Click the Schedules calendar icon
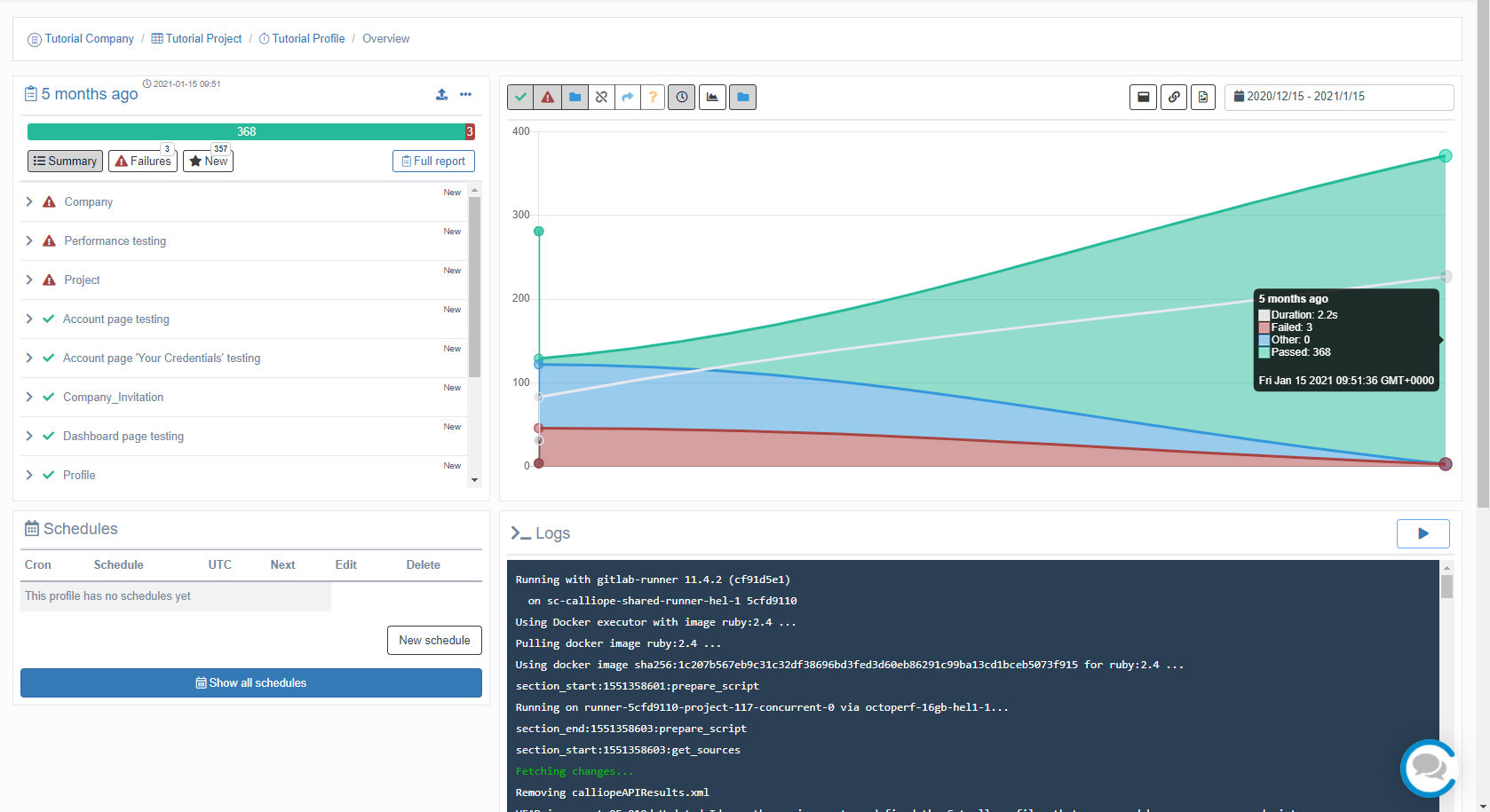The width and height of the screenshot is (1490, 812). (32, 529)
